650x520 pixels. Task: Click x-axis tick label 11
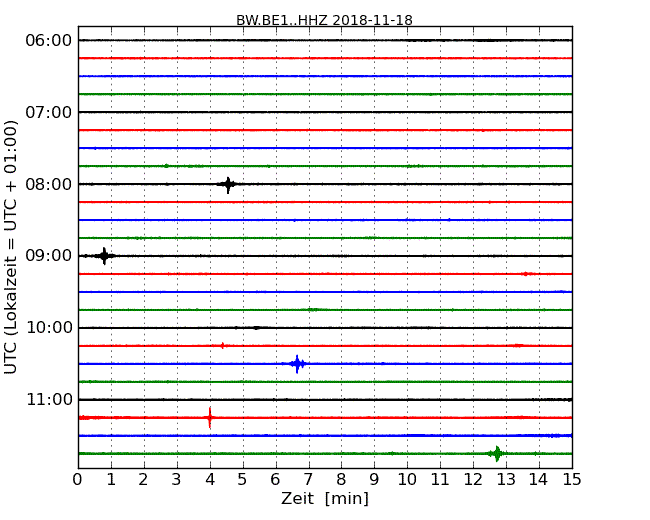440,480
